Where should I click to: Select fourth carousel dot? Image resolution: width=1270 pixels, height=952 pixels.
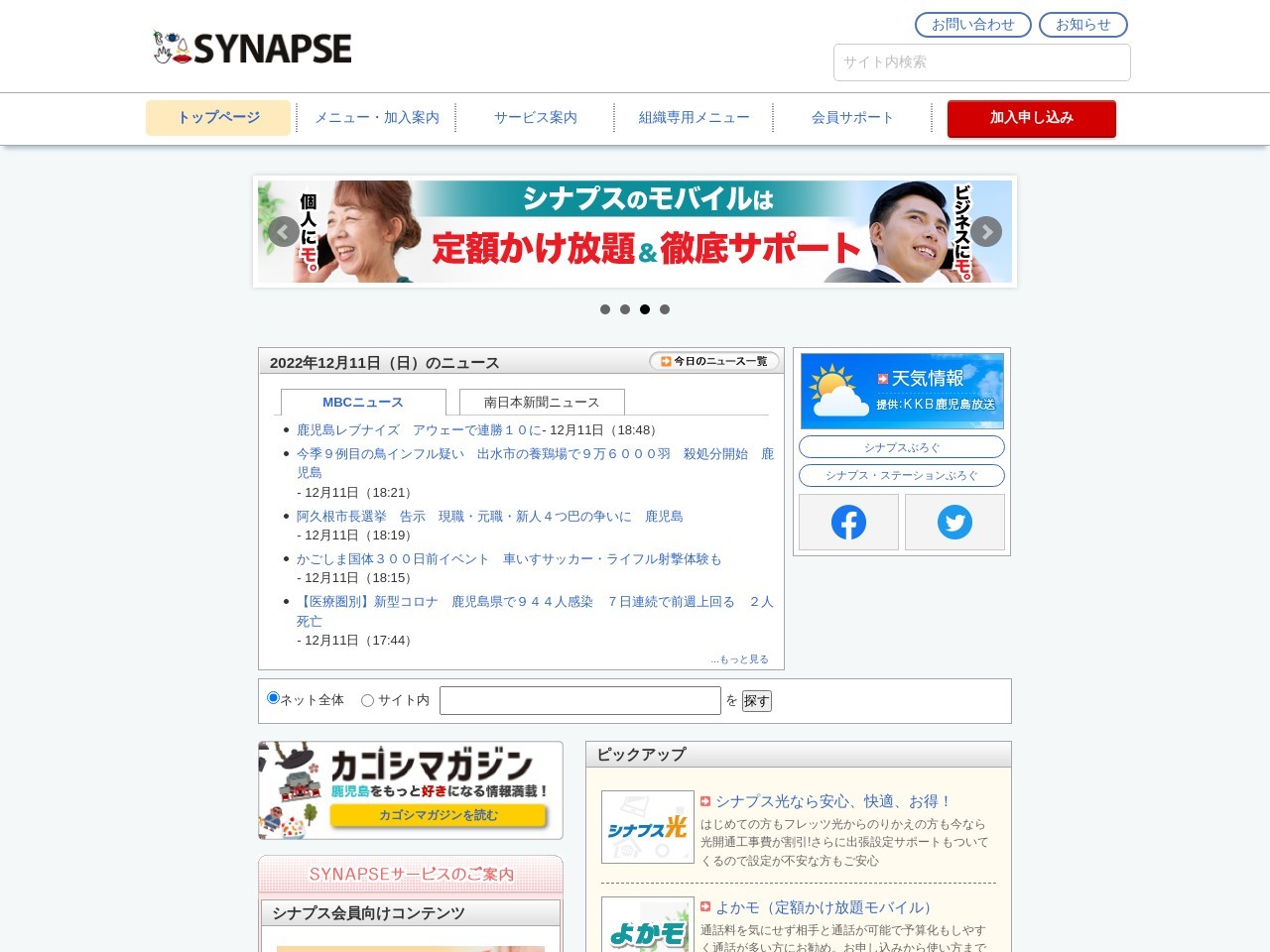(x=665, y=309)
